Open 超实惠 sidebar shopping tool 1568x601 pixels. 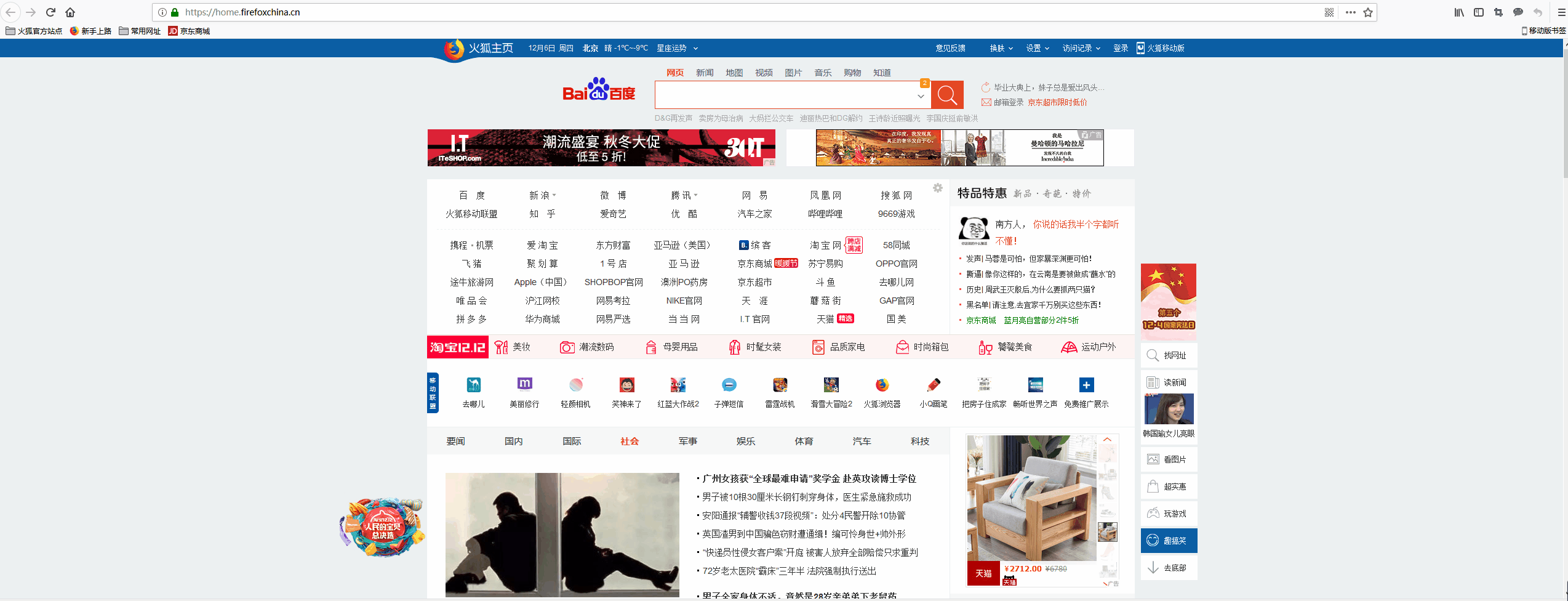1169,486
